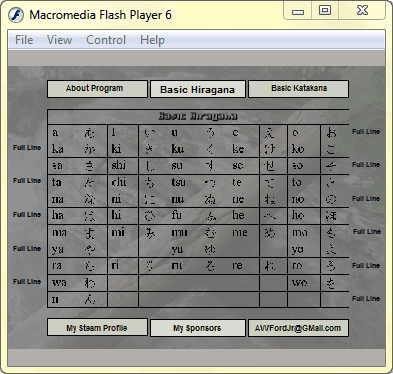Open the Control menu
The height and width of the screenshot is (374, 393).
(106, 40)
